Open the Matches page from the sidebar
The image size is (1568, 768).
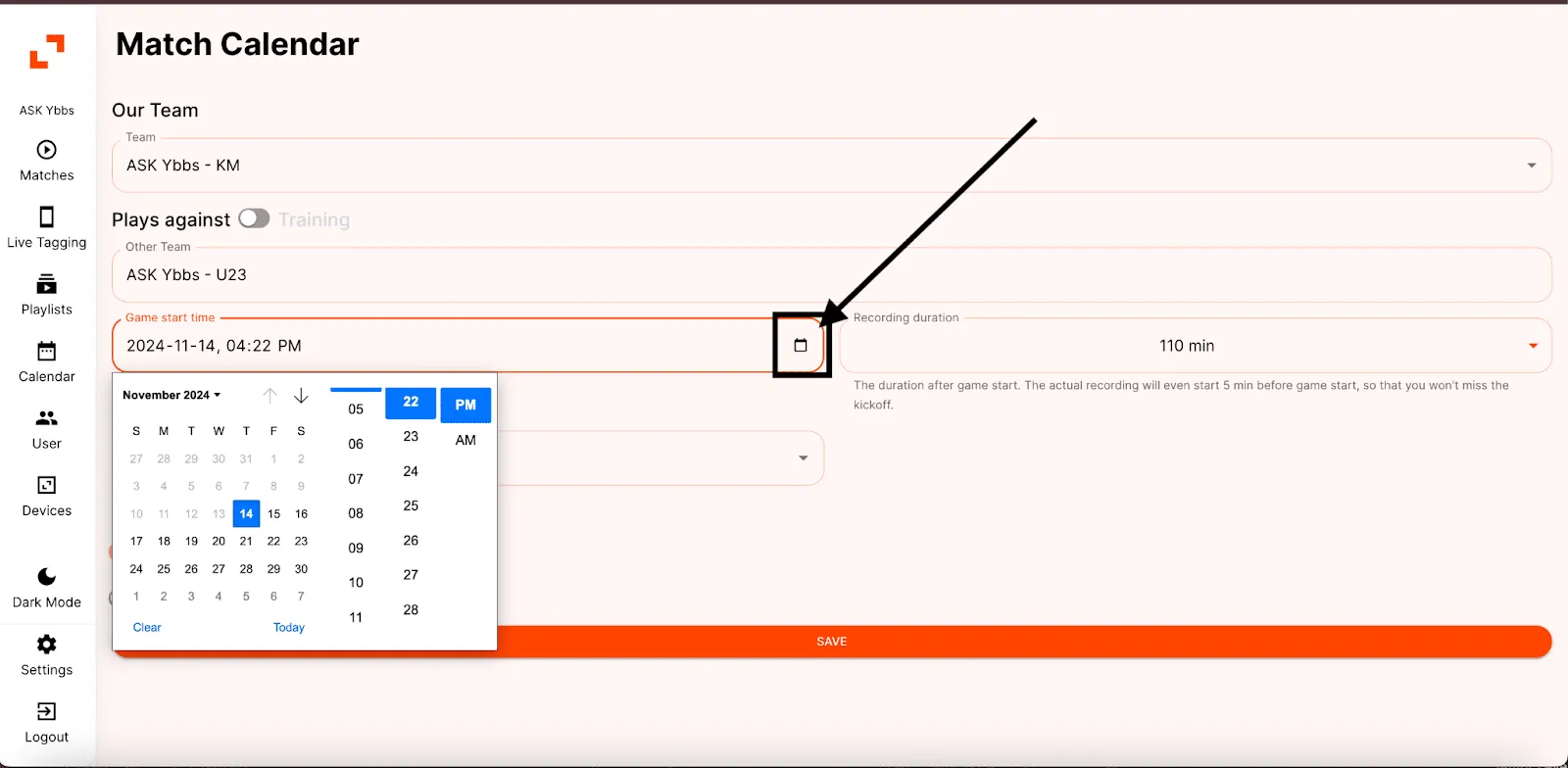47,162
